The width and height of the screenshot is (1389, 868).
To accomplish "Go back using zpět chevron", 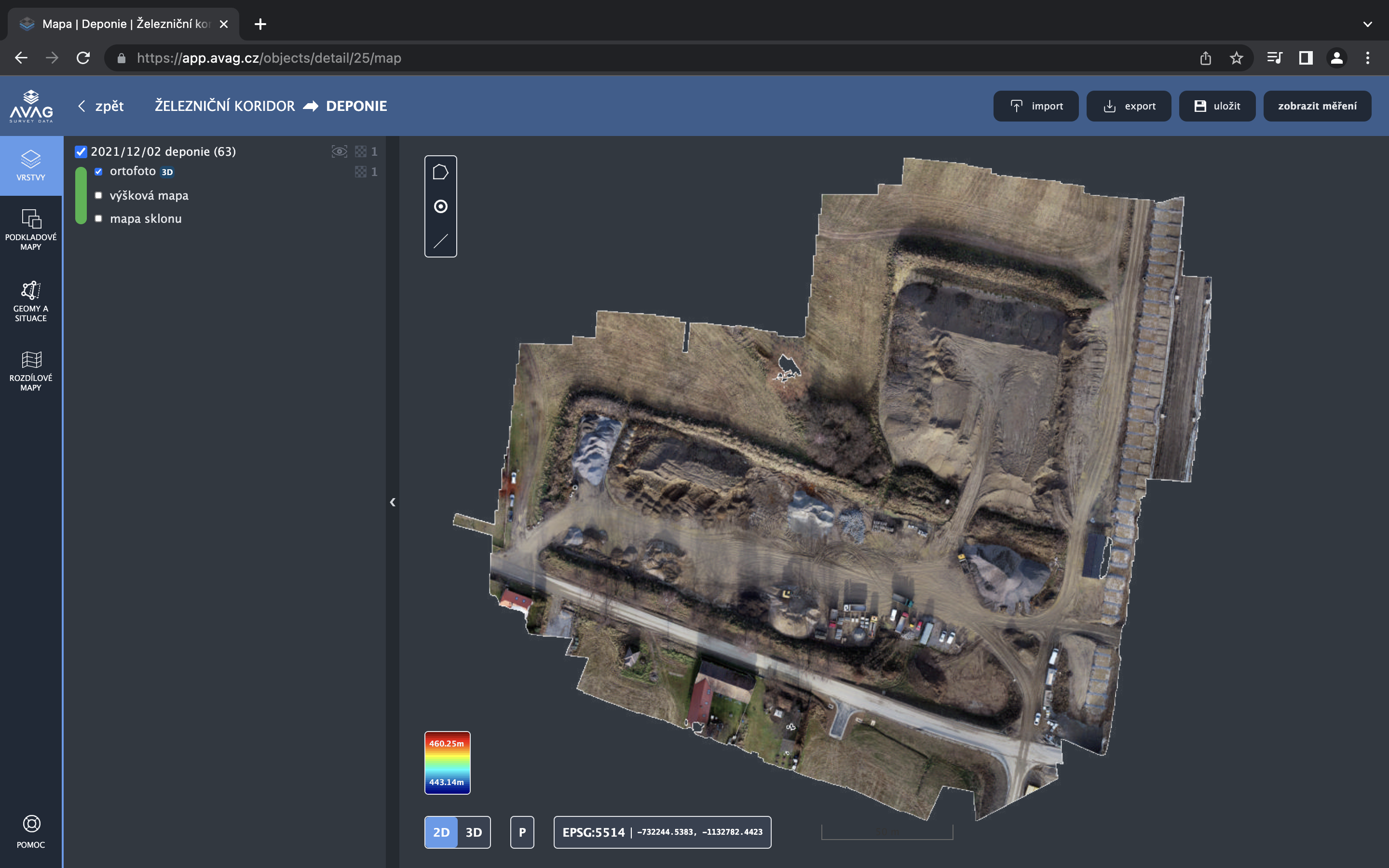I will pyautogui.click(x=82, y=106).
